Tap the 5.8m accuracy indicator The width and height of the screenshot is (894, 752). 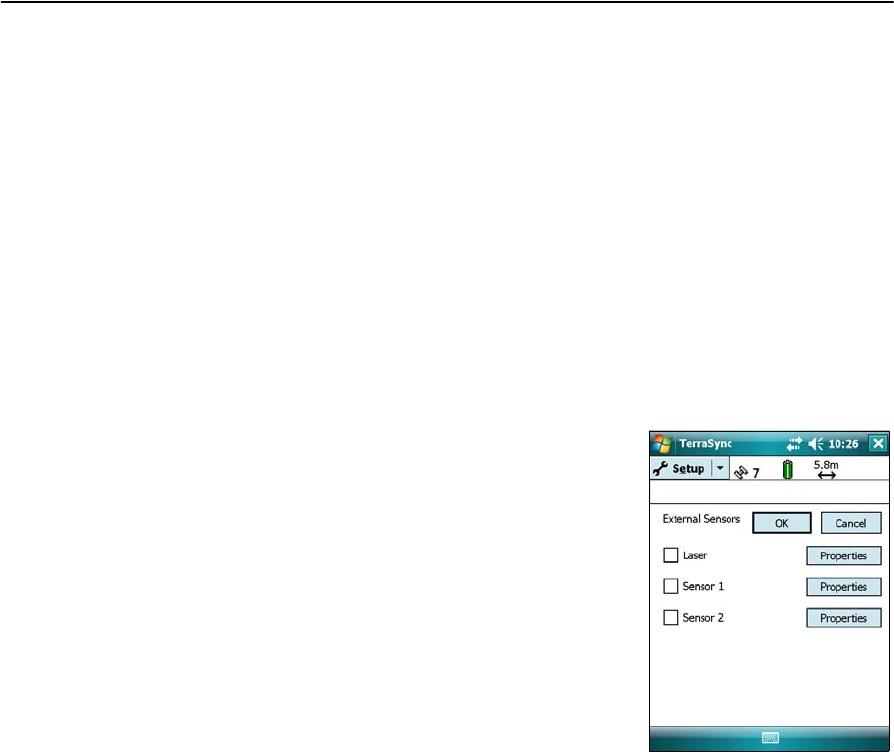[826, 469]
